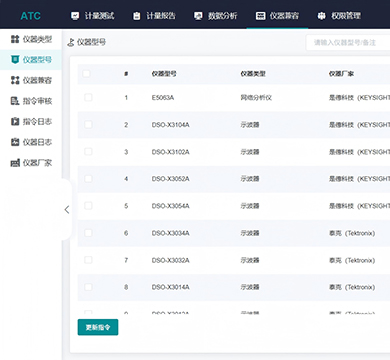Click the 仪器类型 column header
This screenshot has width=390, height=360.
253,74
